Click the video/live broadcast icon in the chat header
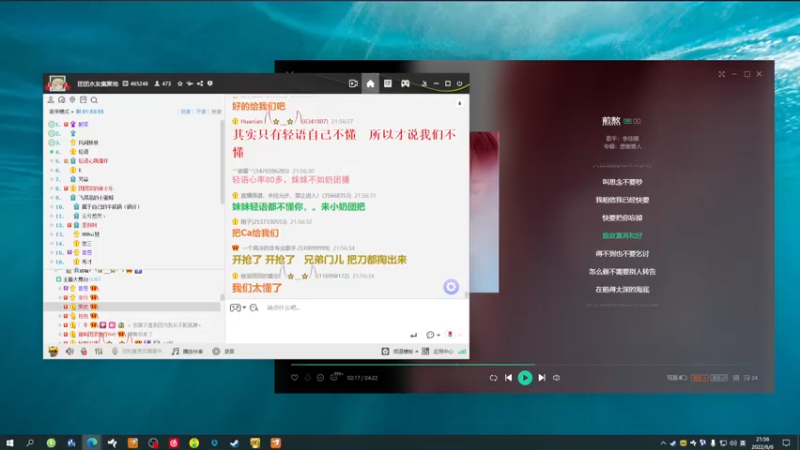The height and width of the screenshot is (450, 800). [353, 84]
